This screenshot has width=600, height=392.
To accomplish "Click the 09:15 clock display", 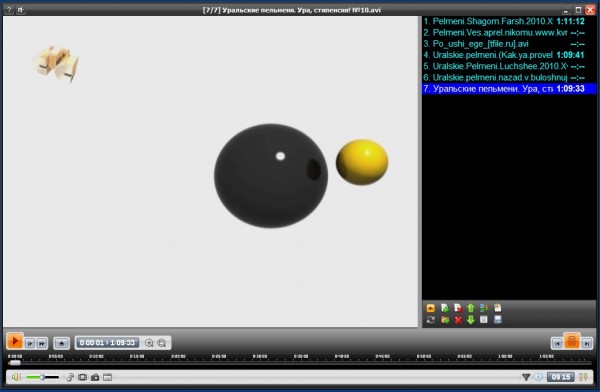I will (x=561, y=377).
